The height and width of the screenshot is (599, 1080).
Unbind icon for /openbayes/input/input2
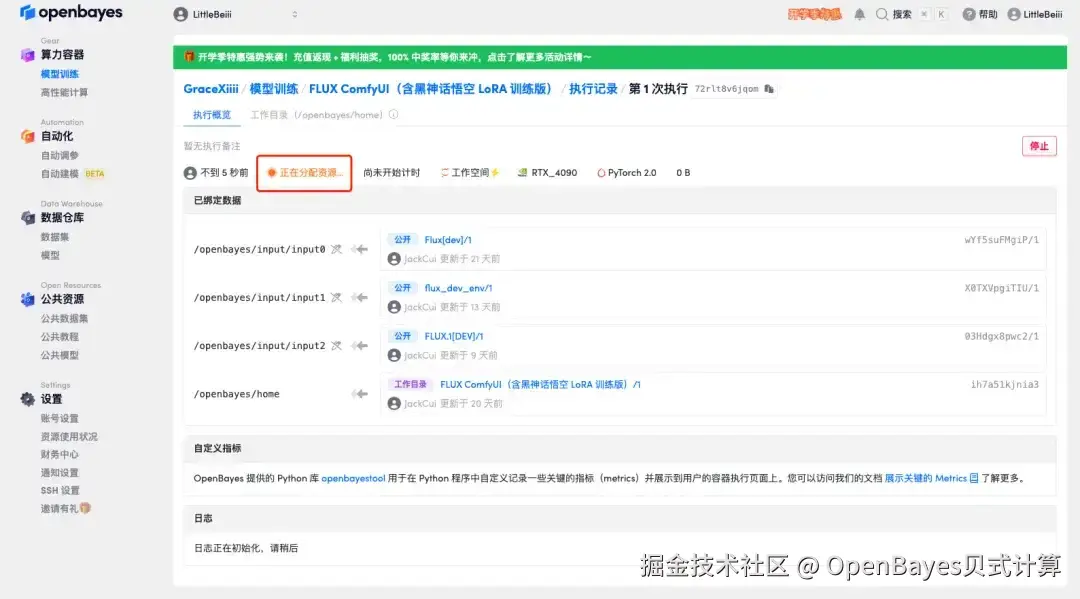coord(336,346)
